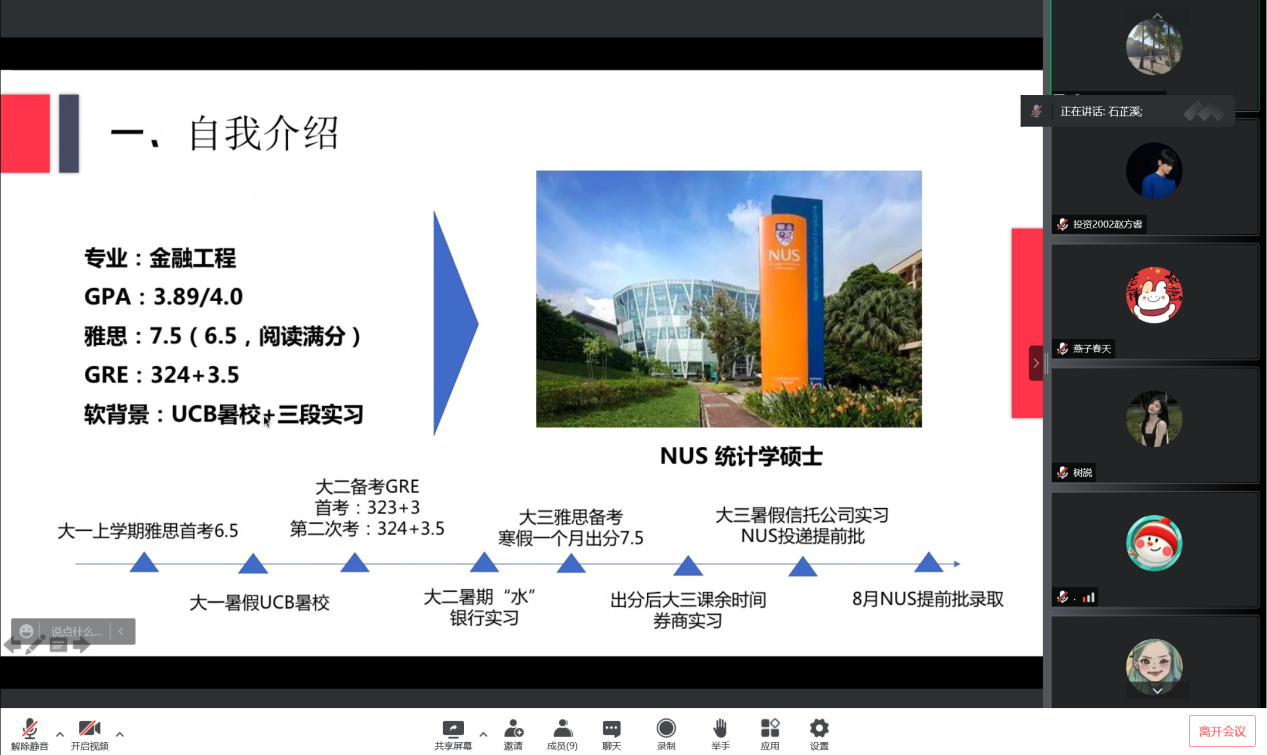Open video options arrow beside 开启视频
This screenshot has height=755, width=1267.
click(x=120, y=734)
